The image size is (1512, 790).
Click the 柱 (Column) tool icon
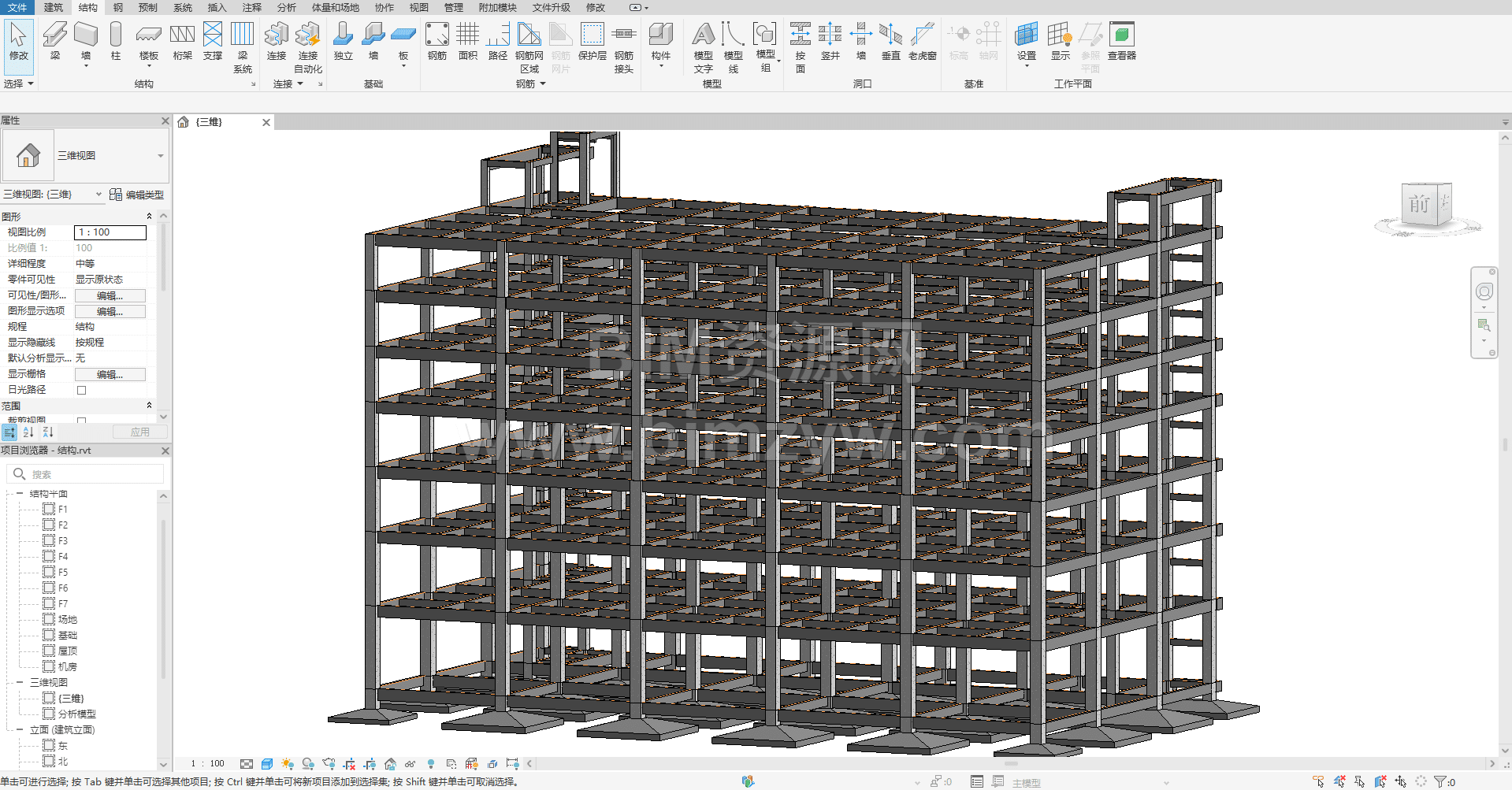coord(116,35)
